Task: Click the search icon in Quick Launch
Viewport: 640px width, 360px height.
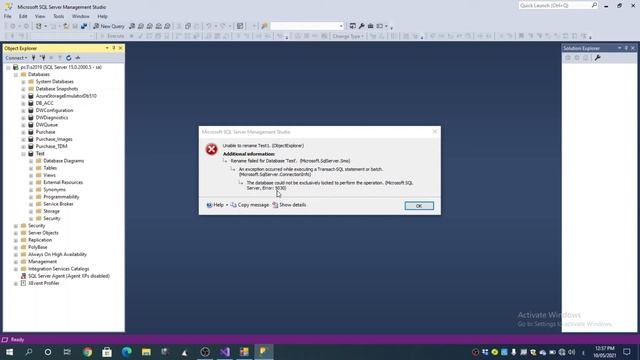Action: (594, 5)
